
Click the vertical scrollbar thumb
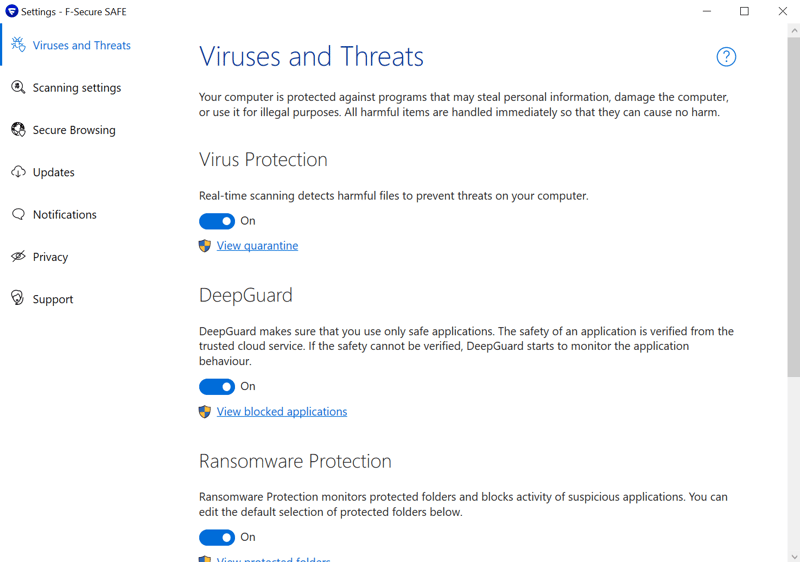pos(793,207)
